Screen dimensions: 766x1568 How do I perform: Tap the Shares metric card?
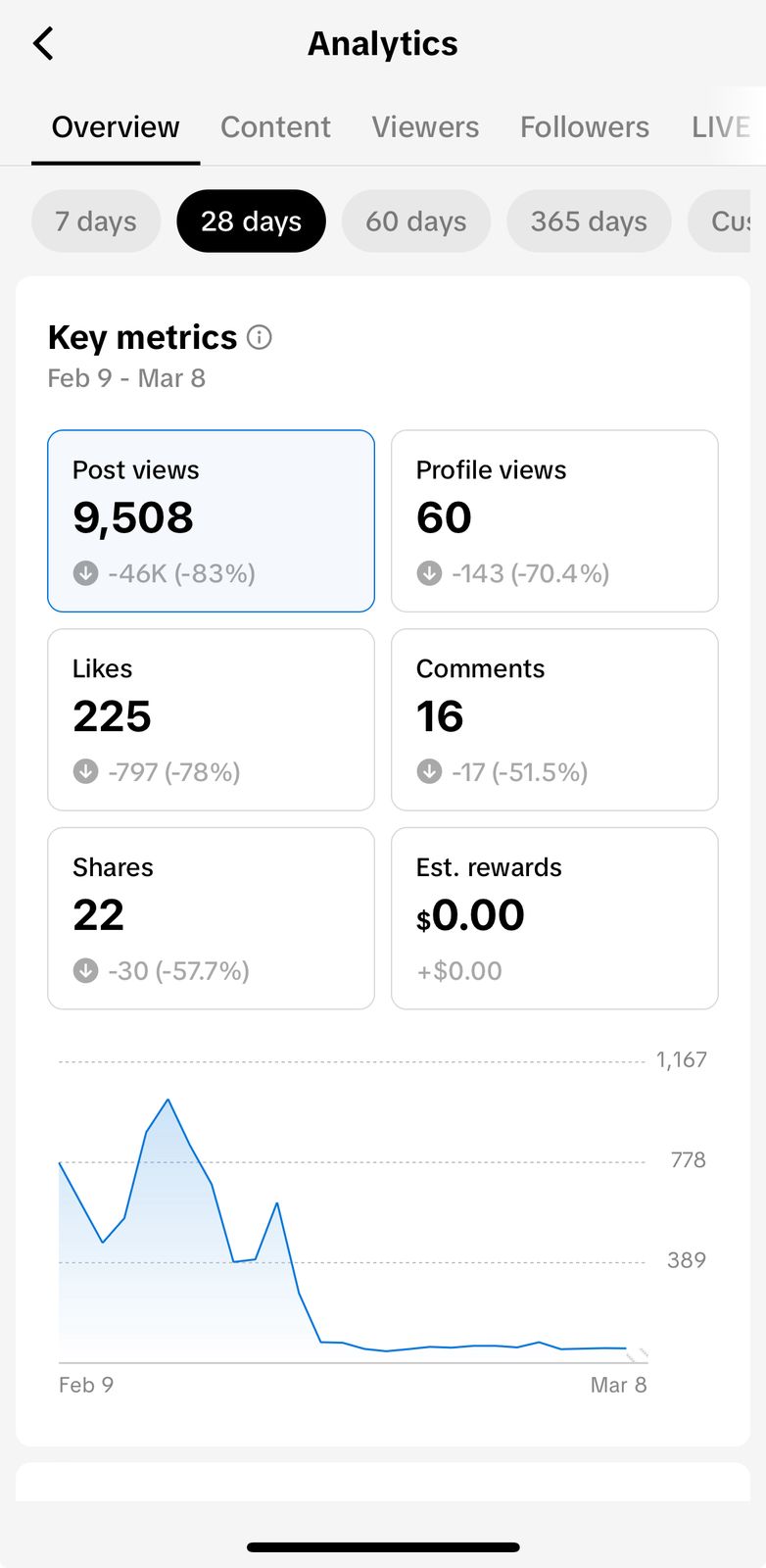[x=211, y=918]
